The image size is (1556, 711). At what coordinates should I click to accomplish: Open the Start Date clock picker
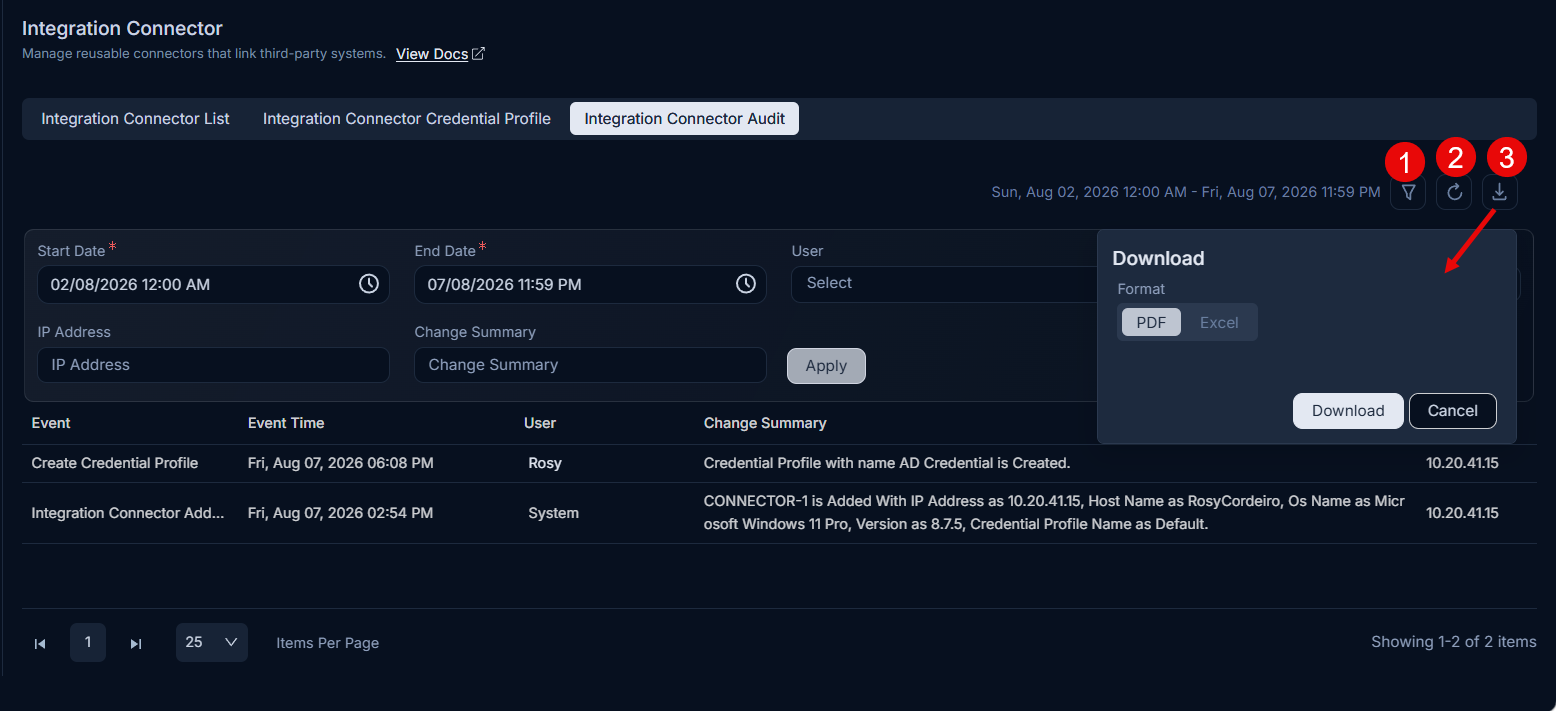click(369, 284)
